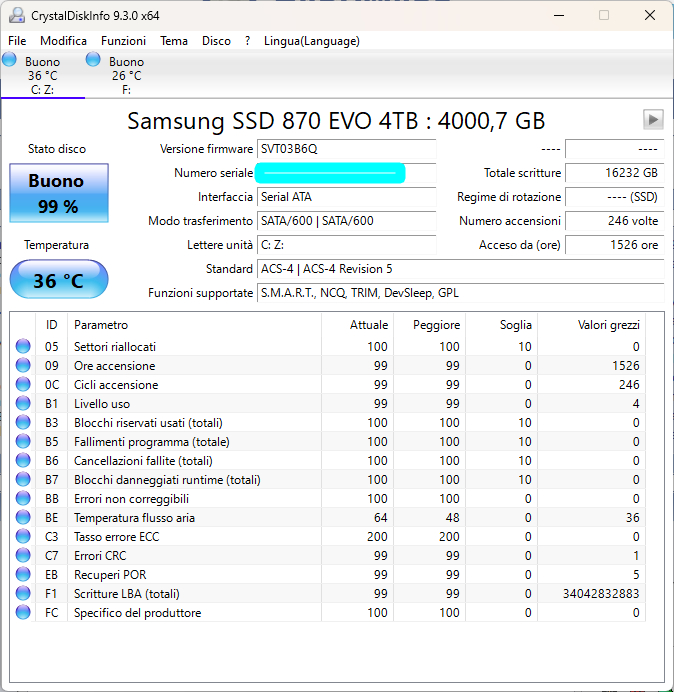This screenshot has height=692, width=674.
Task: Select the 'Livello uso' parameter text
Action: click(x=102, y=404)
